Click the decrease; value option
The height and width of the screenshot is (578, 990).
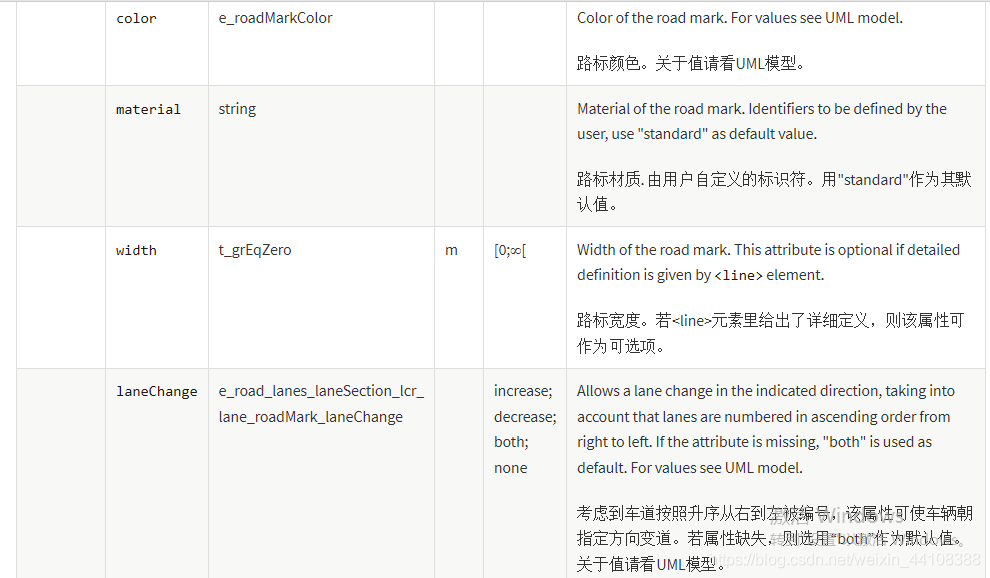point(525,417)
